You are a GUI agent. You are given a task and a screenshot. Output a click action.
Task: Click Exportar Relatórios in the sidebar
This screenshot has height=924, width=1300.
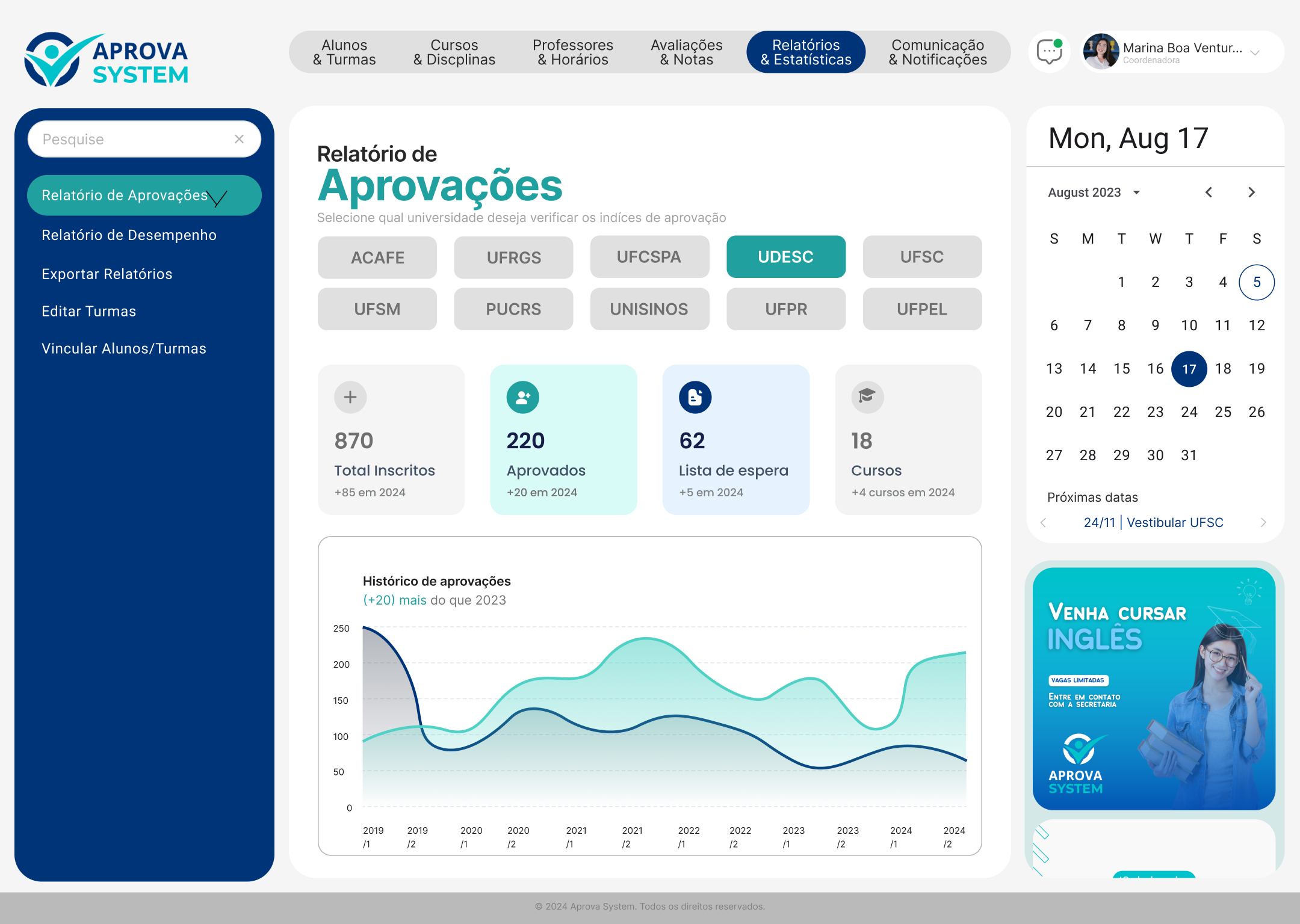(x=106, y=274)
